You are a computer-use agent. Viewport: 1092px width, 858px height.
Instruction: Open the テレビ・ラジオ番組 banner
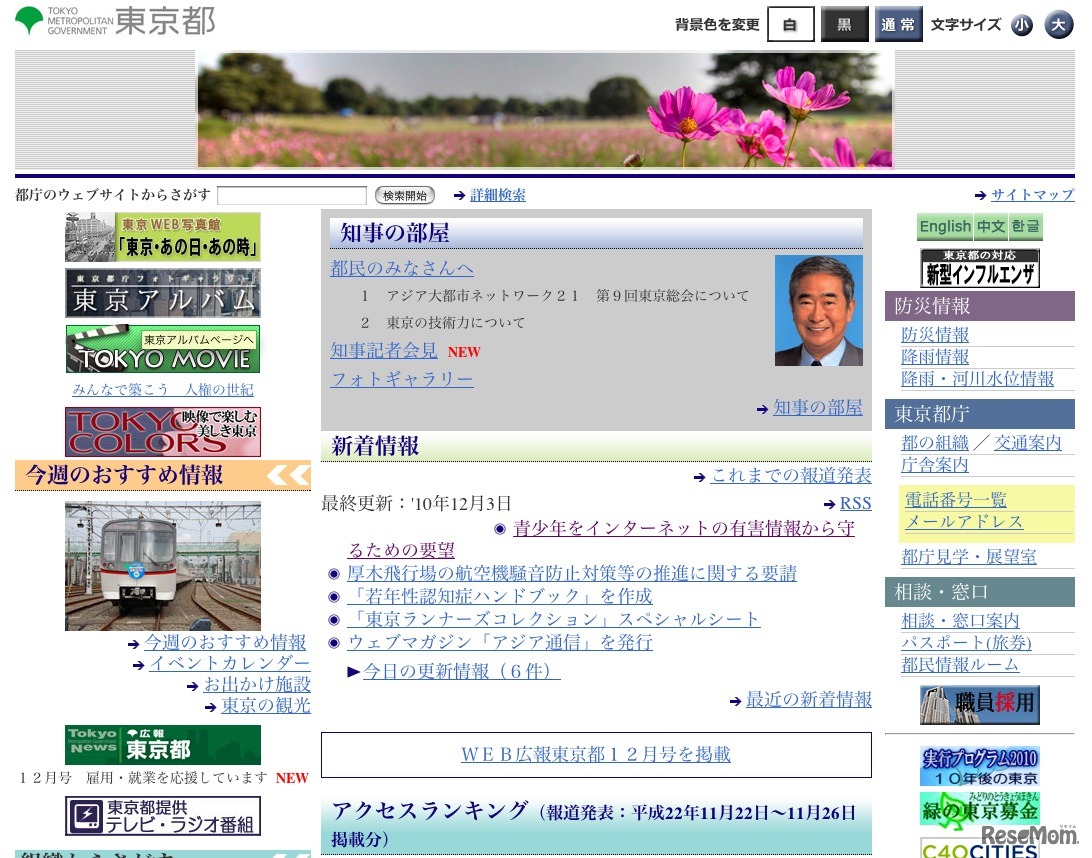[x=163, y=816]
